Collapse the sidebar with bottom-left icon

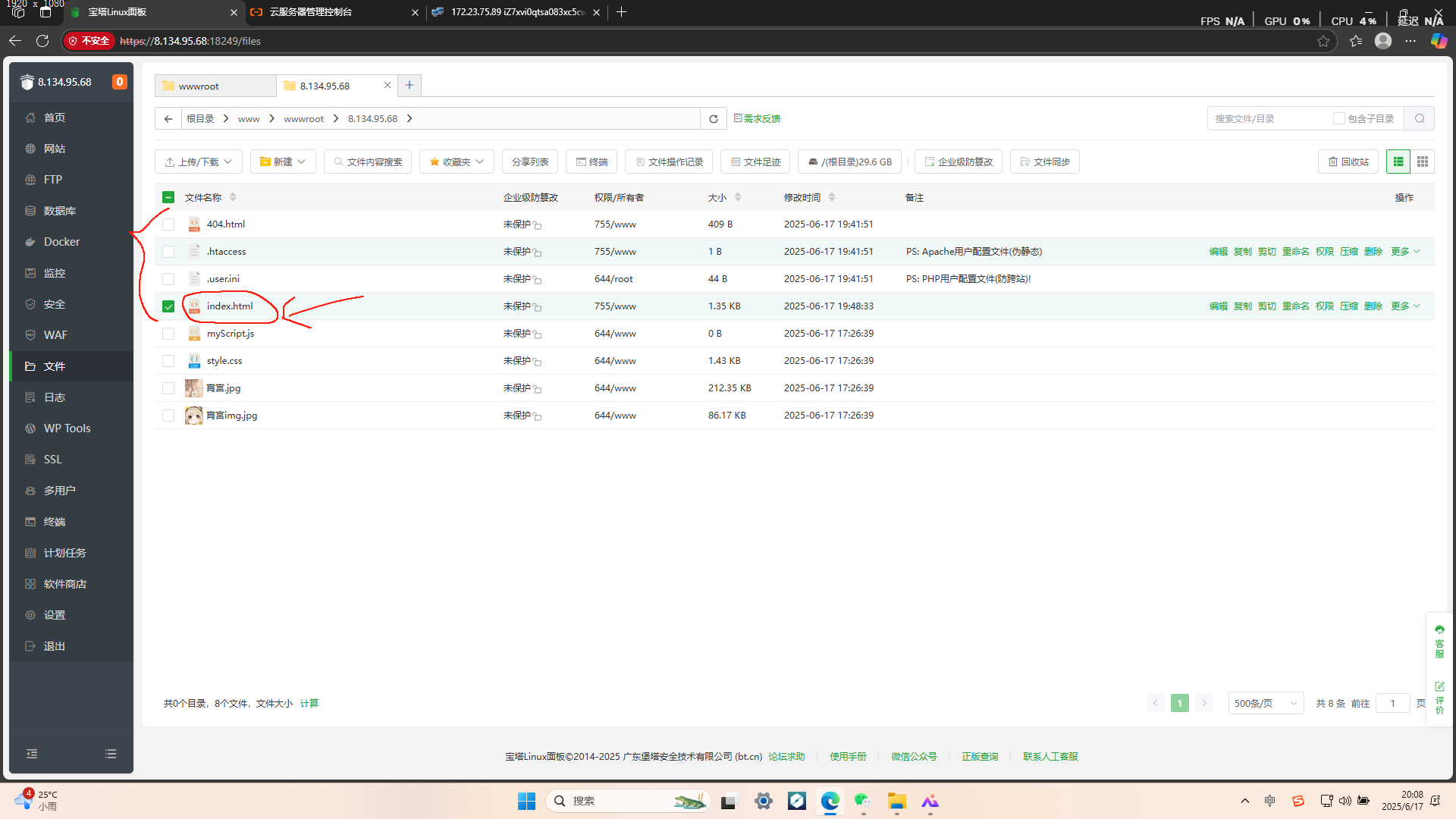pyautogui.click(x=32, y=754)
